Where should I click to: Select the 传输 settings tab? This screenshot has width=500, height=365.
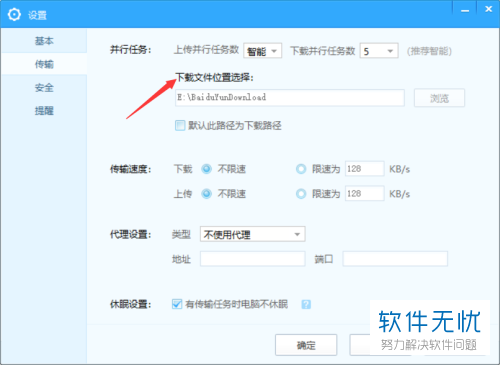pyautogui.click(x=44, y=64)
